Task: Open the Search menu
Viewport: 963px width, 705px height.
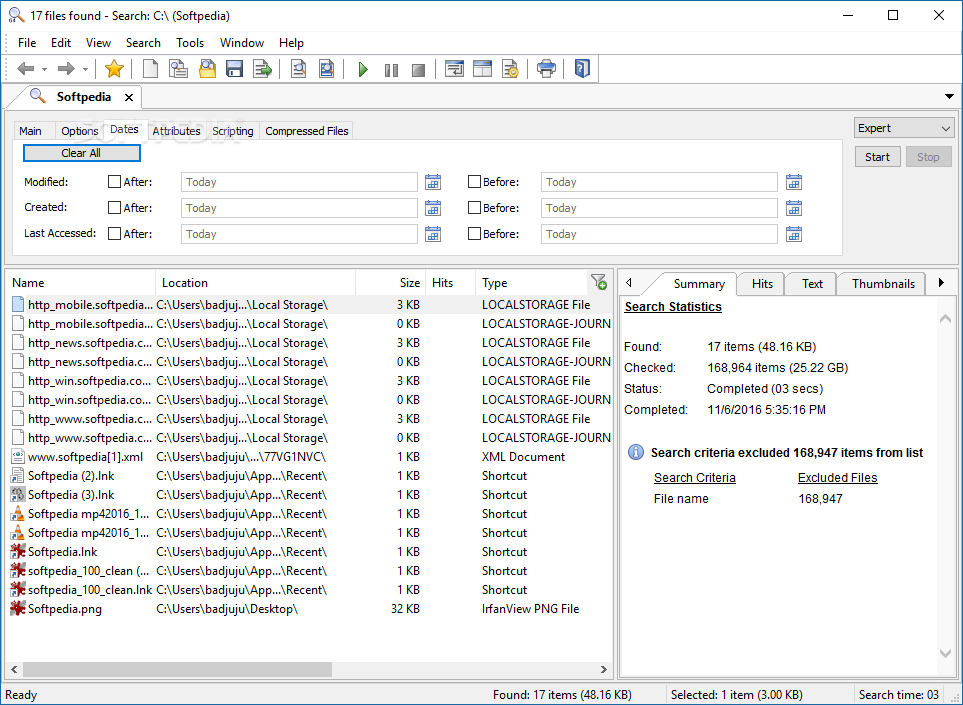Action: 143,43
